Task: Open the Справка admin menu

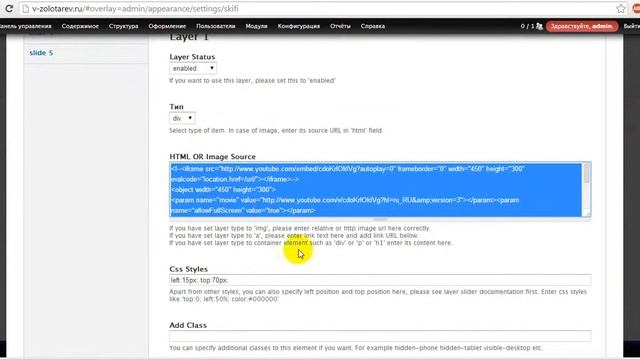Action: coord(373,26)
